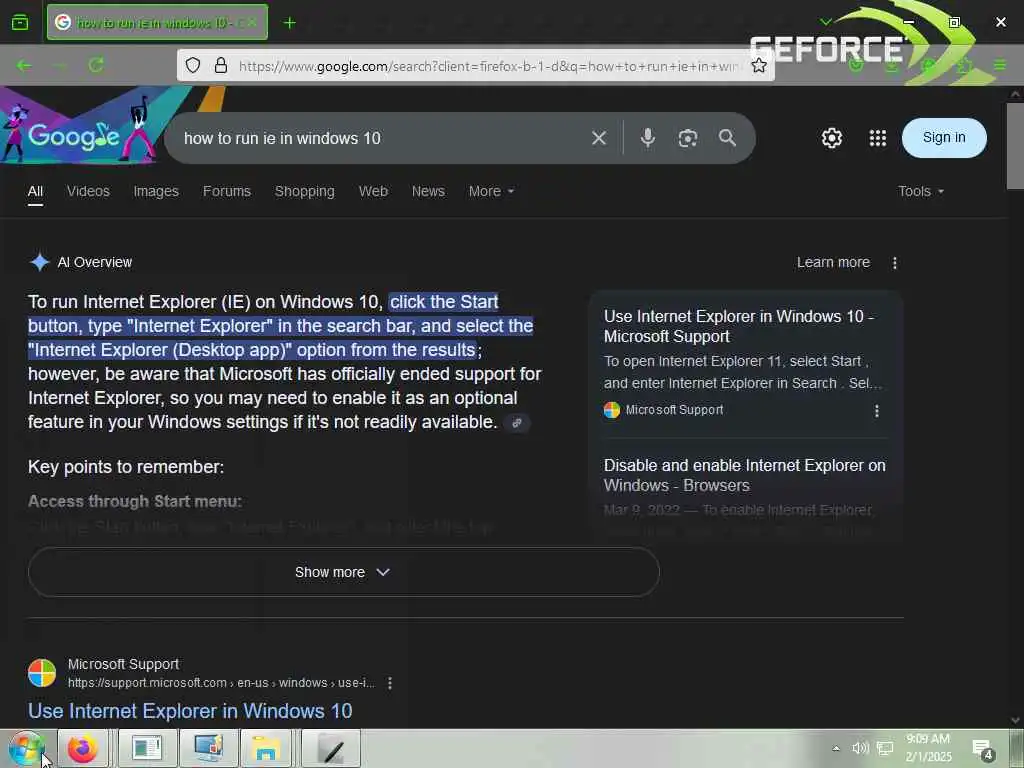Submit search with magnifying glass icon
The image size is (1024, 768).
pyautogui.click(x=727, y=138)
